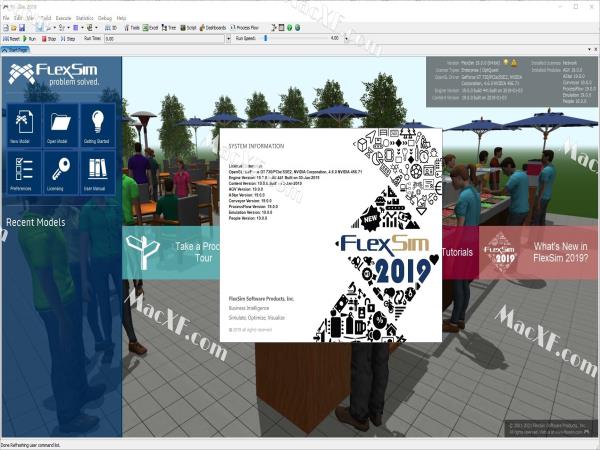The height and width of the screenshot is (450, 600).
Task: Open the Execute menu
Action: [64, 18]
